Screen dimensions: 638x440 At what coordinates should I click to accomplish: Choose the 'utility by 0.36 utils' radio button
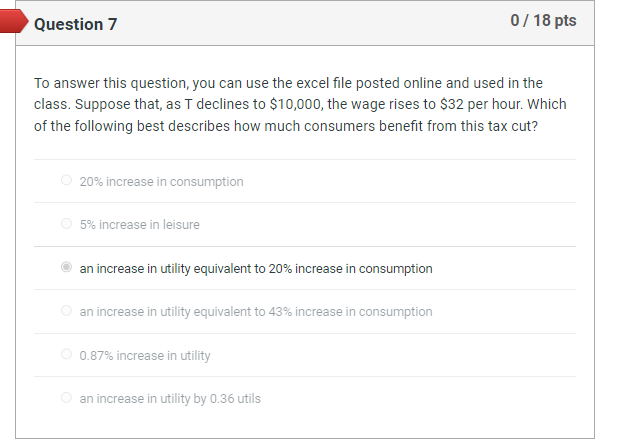66,398
